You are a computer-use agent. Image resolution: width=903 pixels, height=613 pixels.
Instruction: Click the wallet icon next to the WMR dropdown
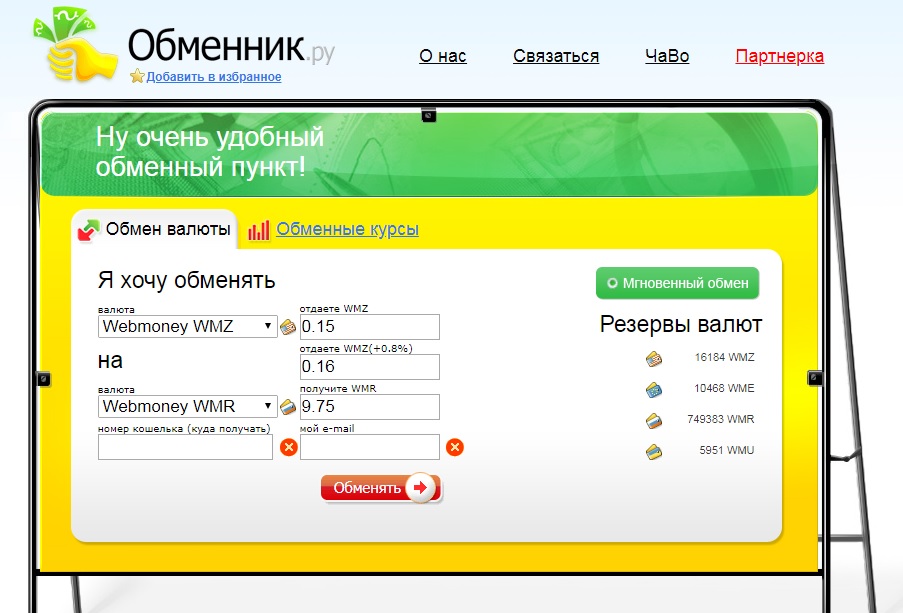tap(288, 407)
